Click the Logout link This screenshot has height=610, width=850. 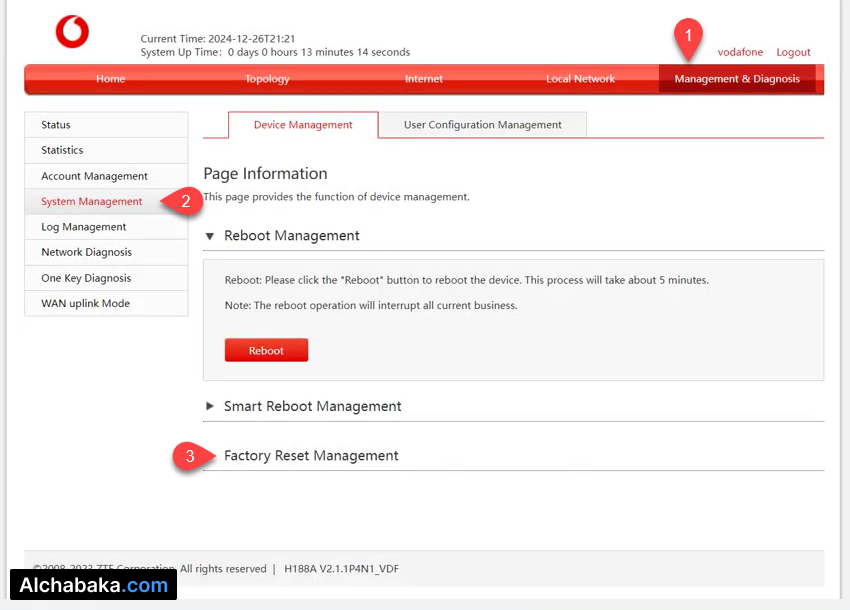coord(793,52)
